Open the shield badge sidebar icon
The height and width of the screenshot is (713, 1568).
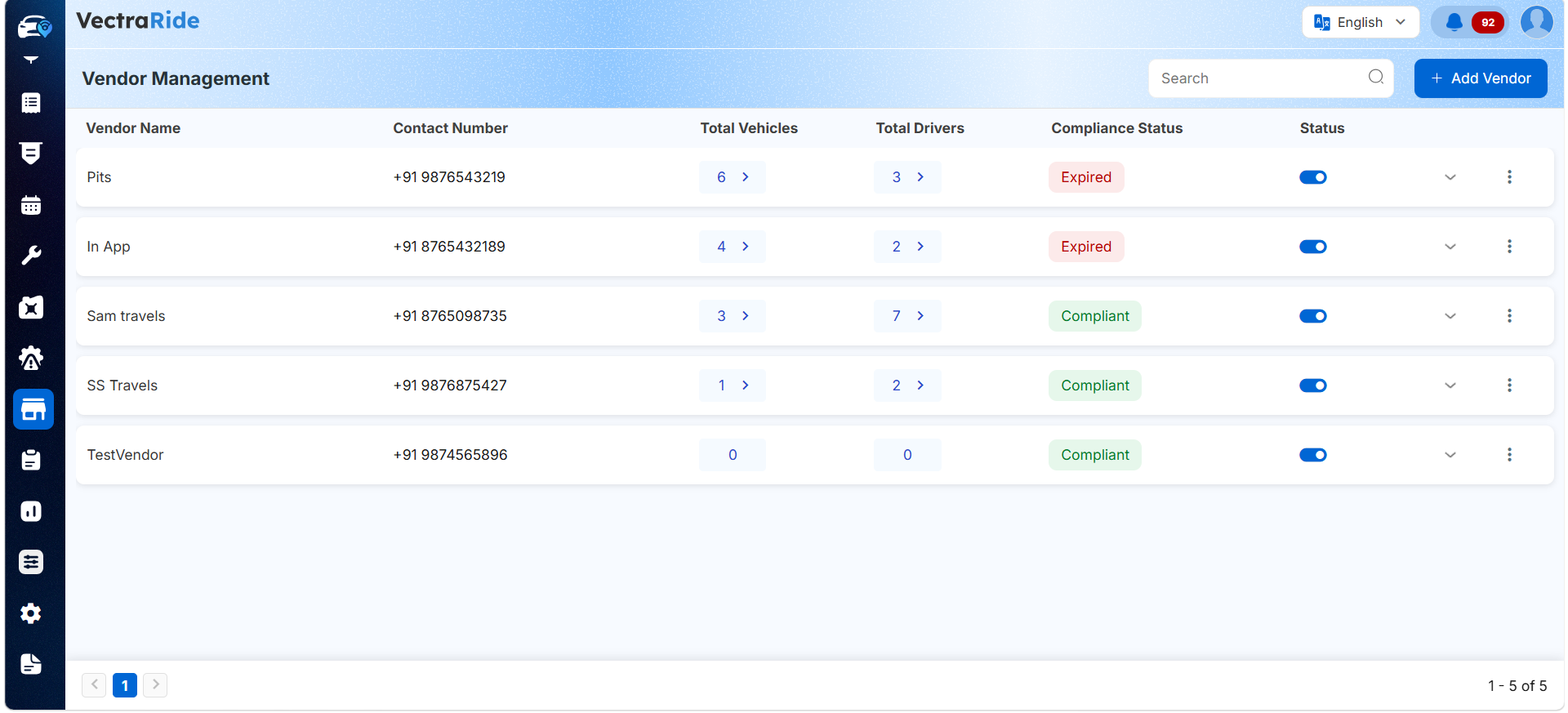tap(31, 154)
